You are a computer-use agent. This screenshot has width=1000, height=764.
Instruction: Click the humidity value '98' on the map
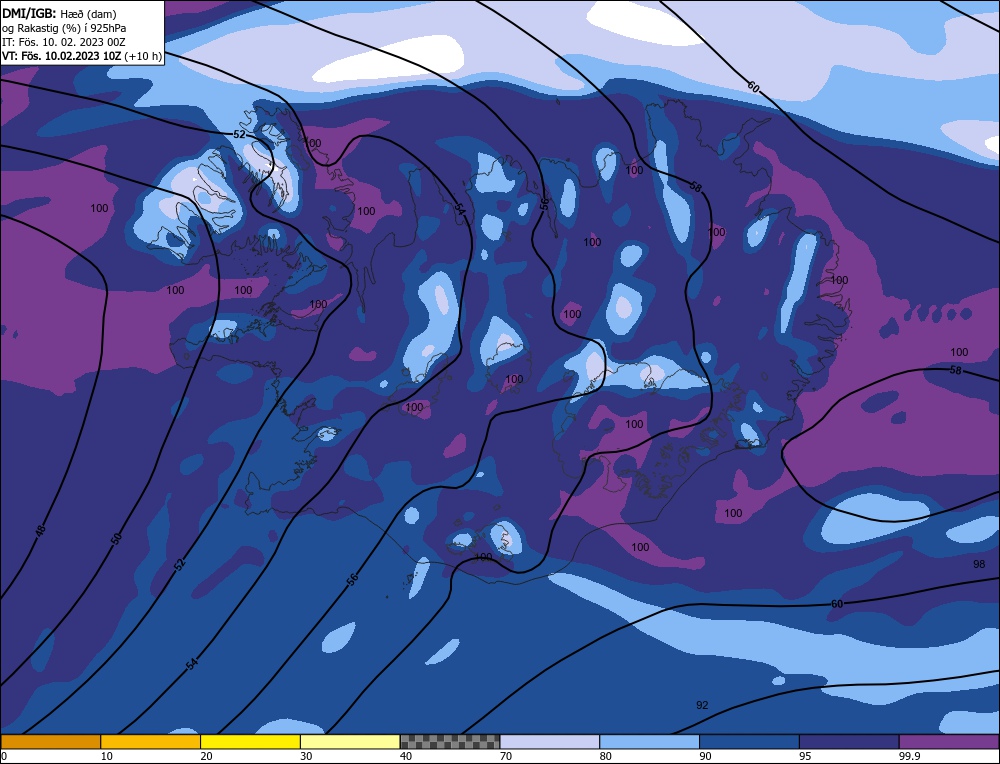[979, 564]
